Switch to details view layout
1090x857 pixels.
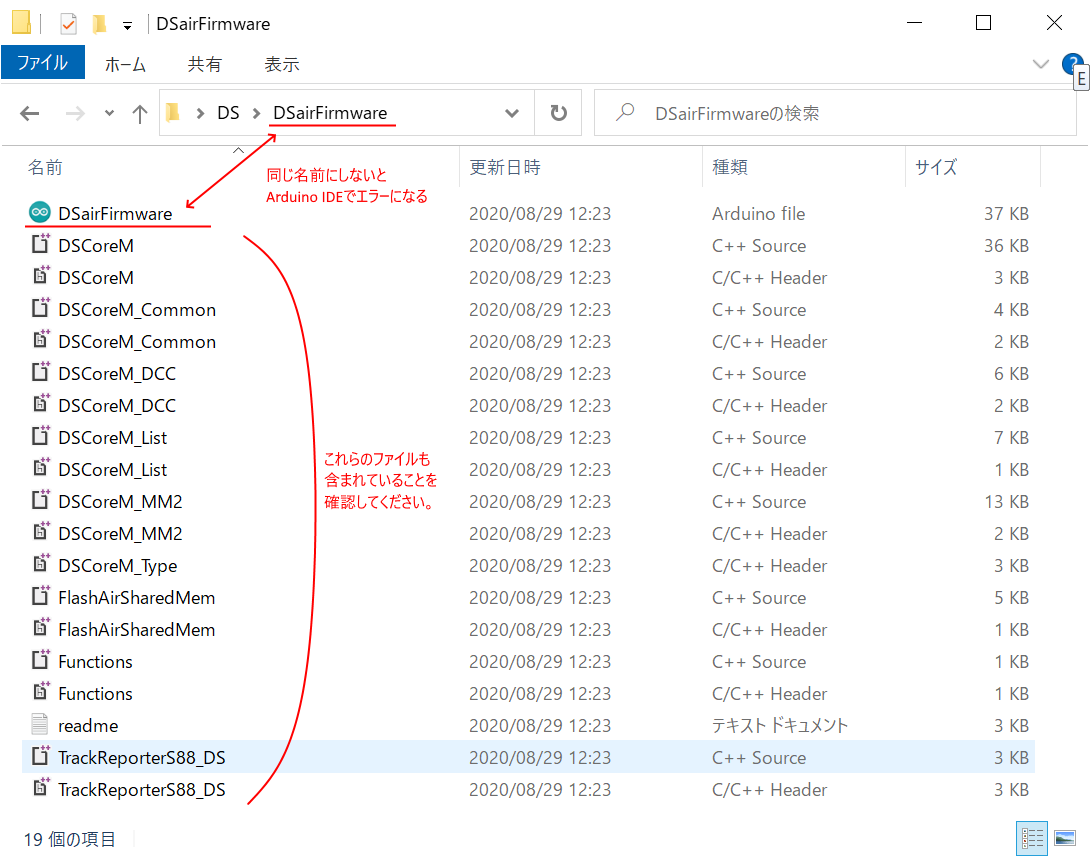coord(1032,838)
